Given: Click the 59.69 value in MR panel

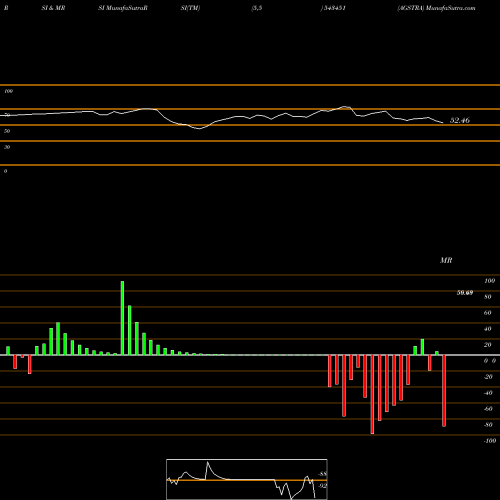Looking at the screenshot, I should pyautogui.click(x=465, y=293).
